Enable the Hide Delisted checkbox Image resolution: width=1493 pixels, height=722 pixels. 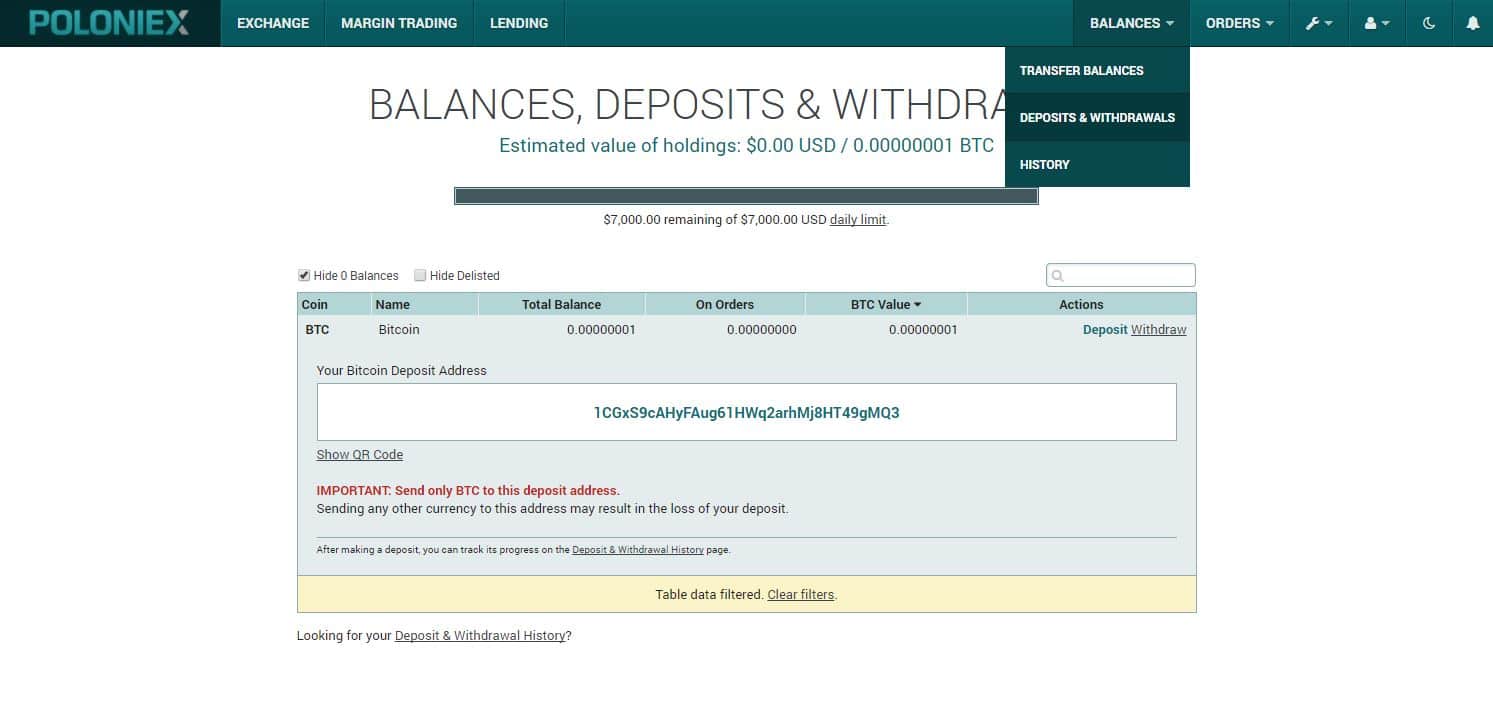[420, 275]
